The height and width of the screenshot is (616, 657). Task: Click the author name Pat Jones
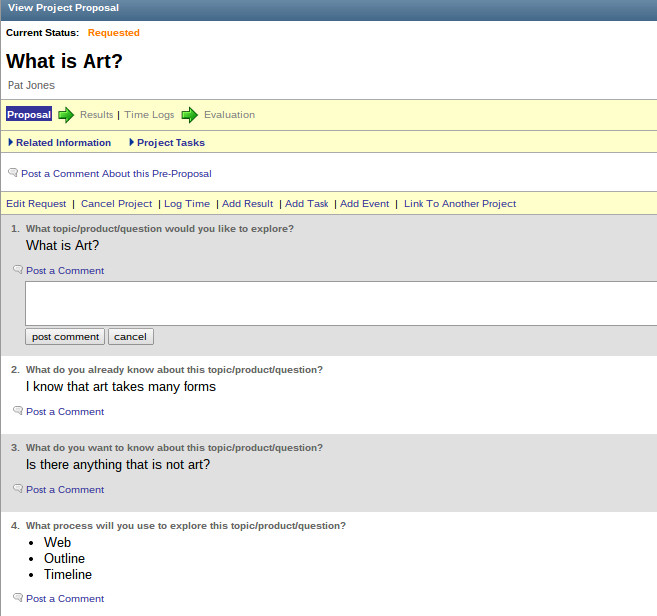coord(31,85)
